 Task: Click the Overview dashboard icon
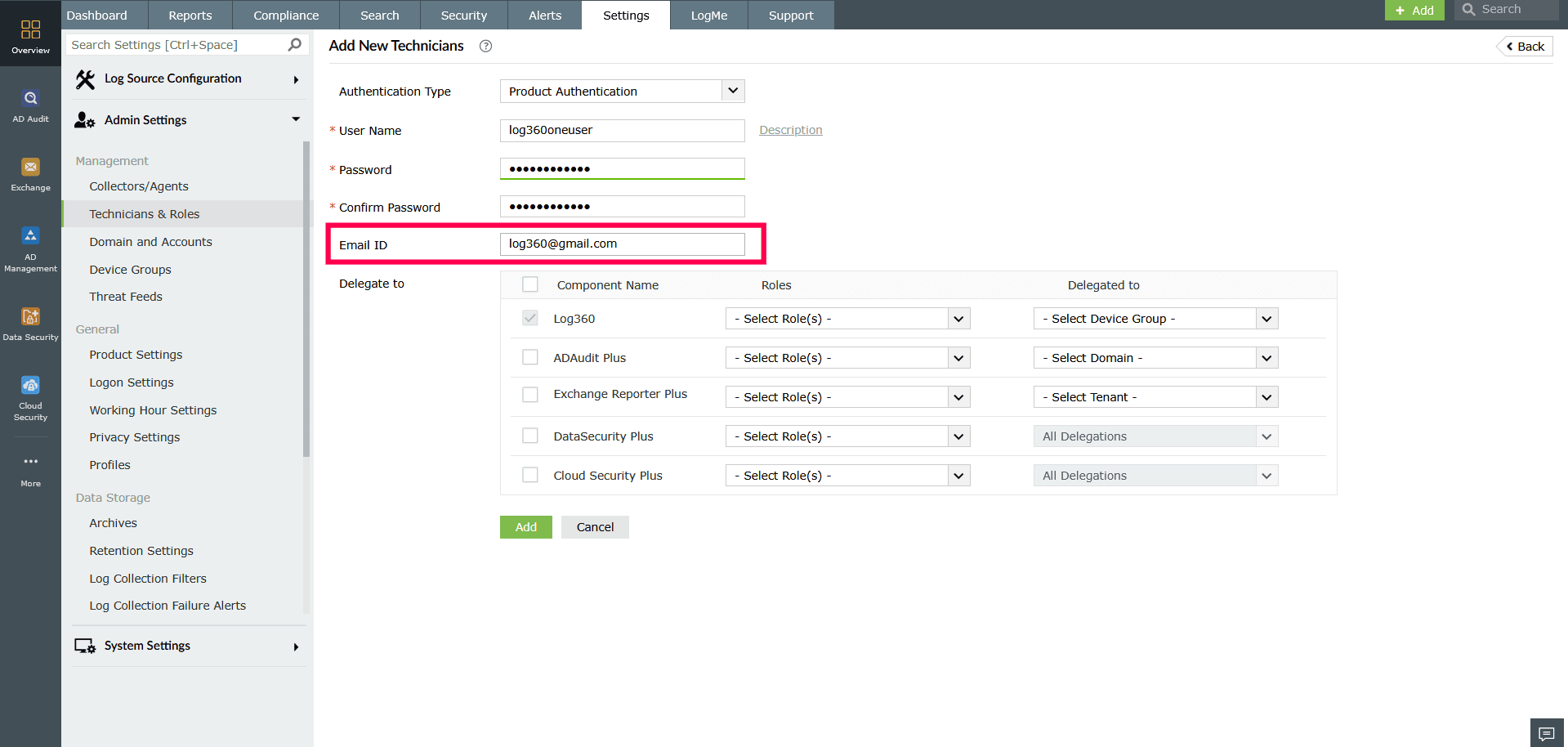tap(30, 29)
